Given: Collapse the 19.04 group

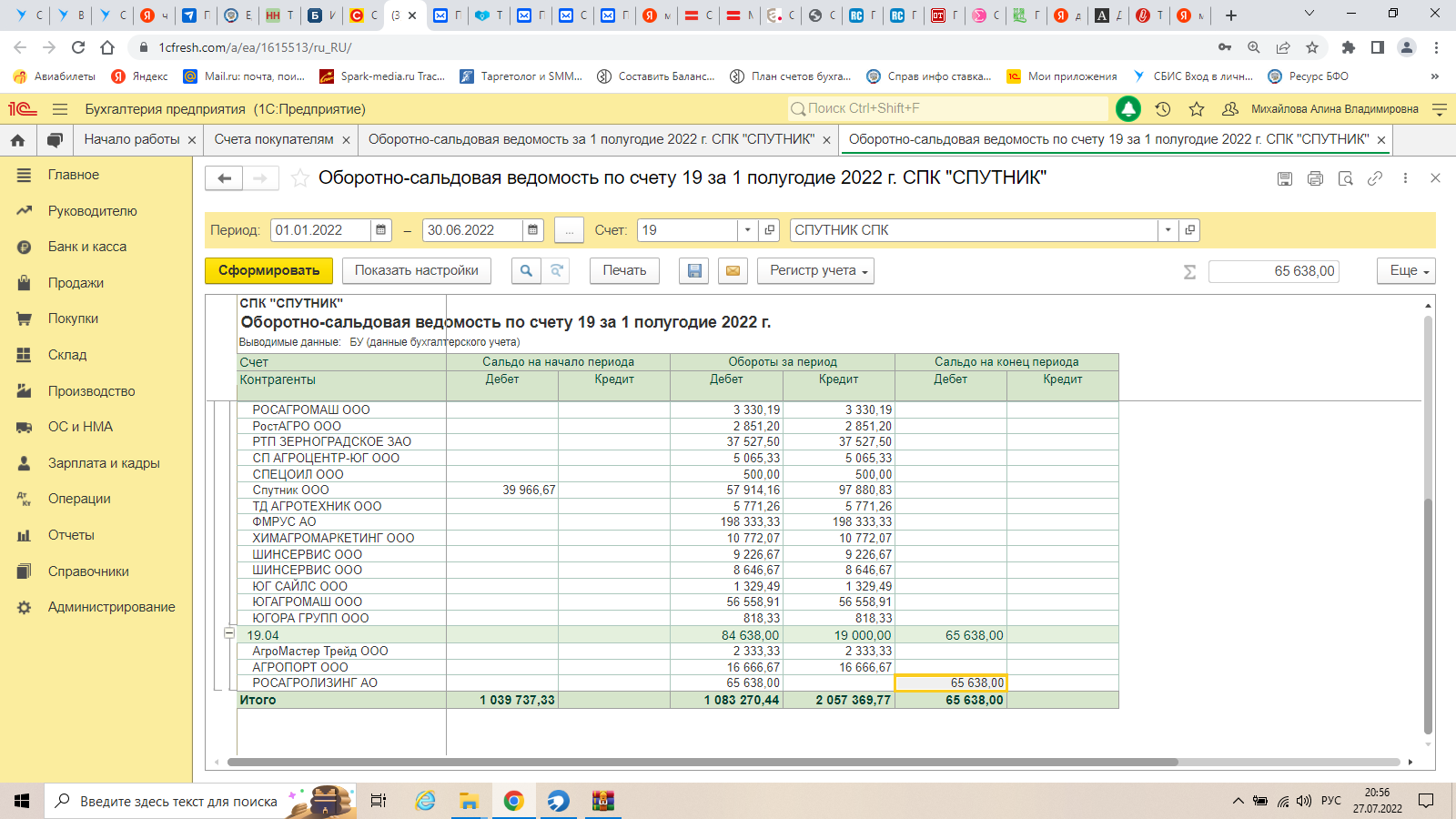Looking at the screenshot, I should [x=229, y=633].
